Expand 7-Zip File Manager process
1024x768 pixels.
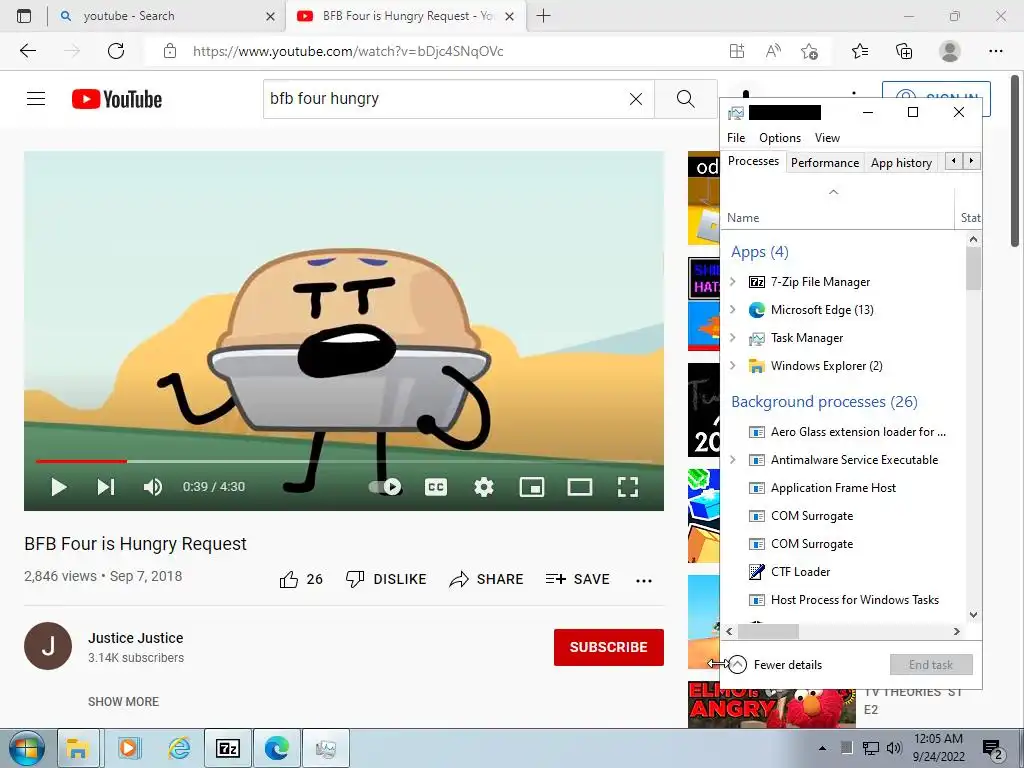pos(733,281)
